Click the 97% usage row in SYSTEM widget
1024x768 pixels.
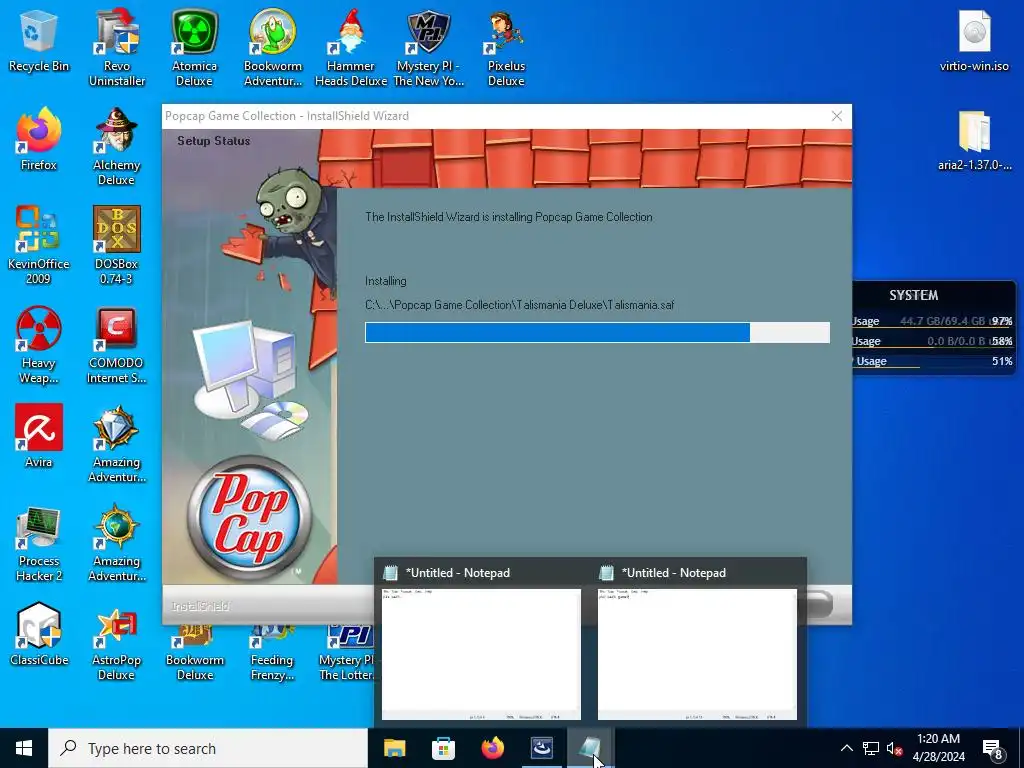point(933,321)
